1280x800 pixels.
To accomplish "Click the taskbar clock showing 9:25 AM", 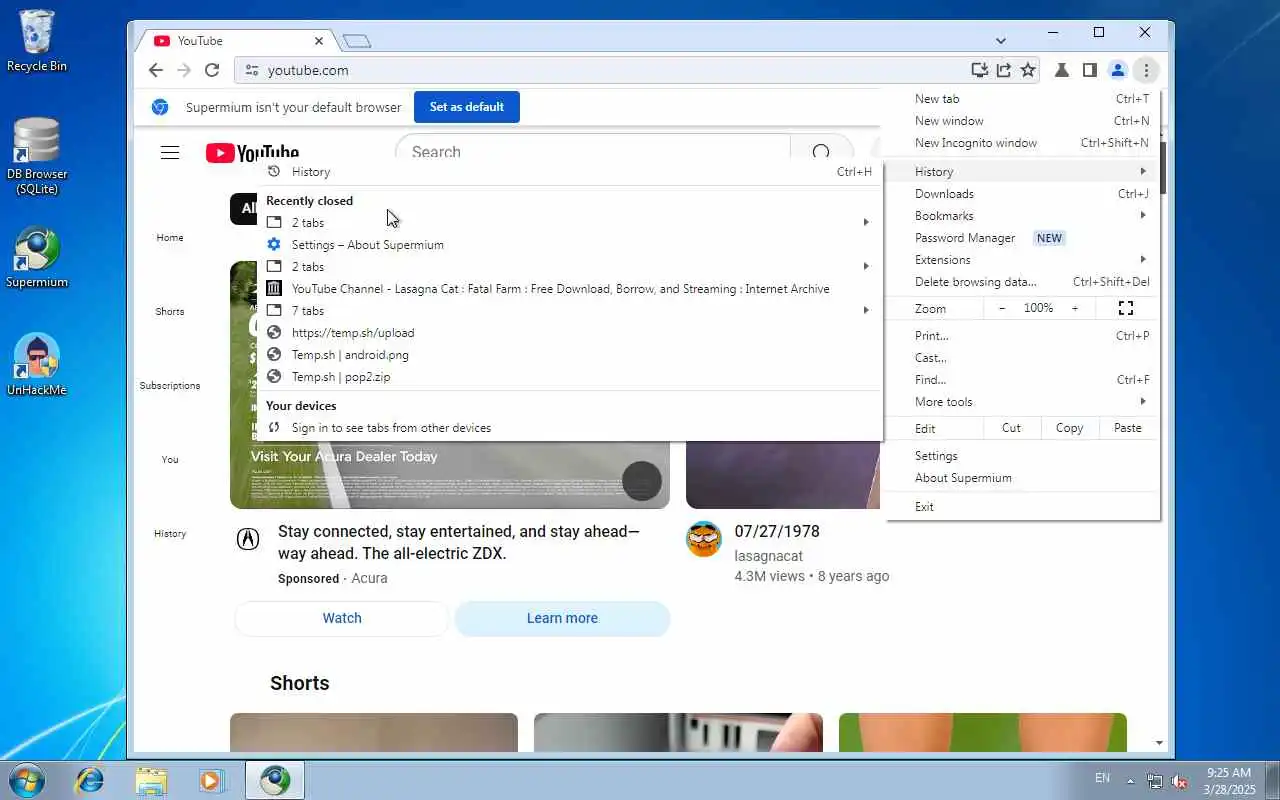I will pyautogui.click(x=1229, y=781).
